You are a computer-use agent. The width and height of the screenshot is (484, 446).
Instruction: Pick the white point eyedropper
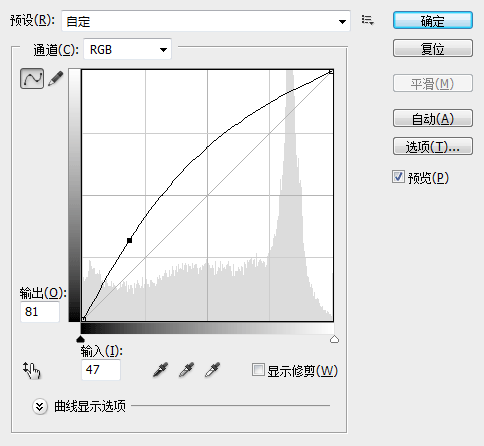click(x=213, y=370)
